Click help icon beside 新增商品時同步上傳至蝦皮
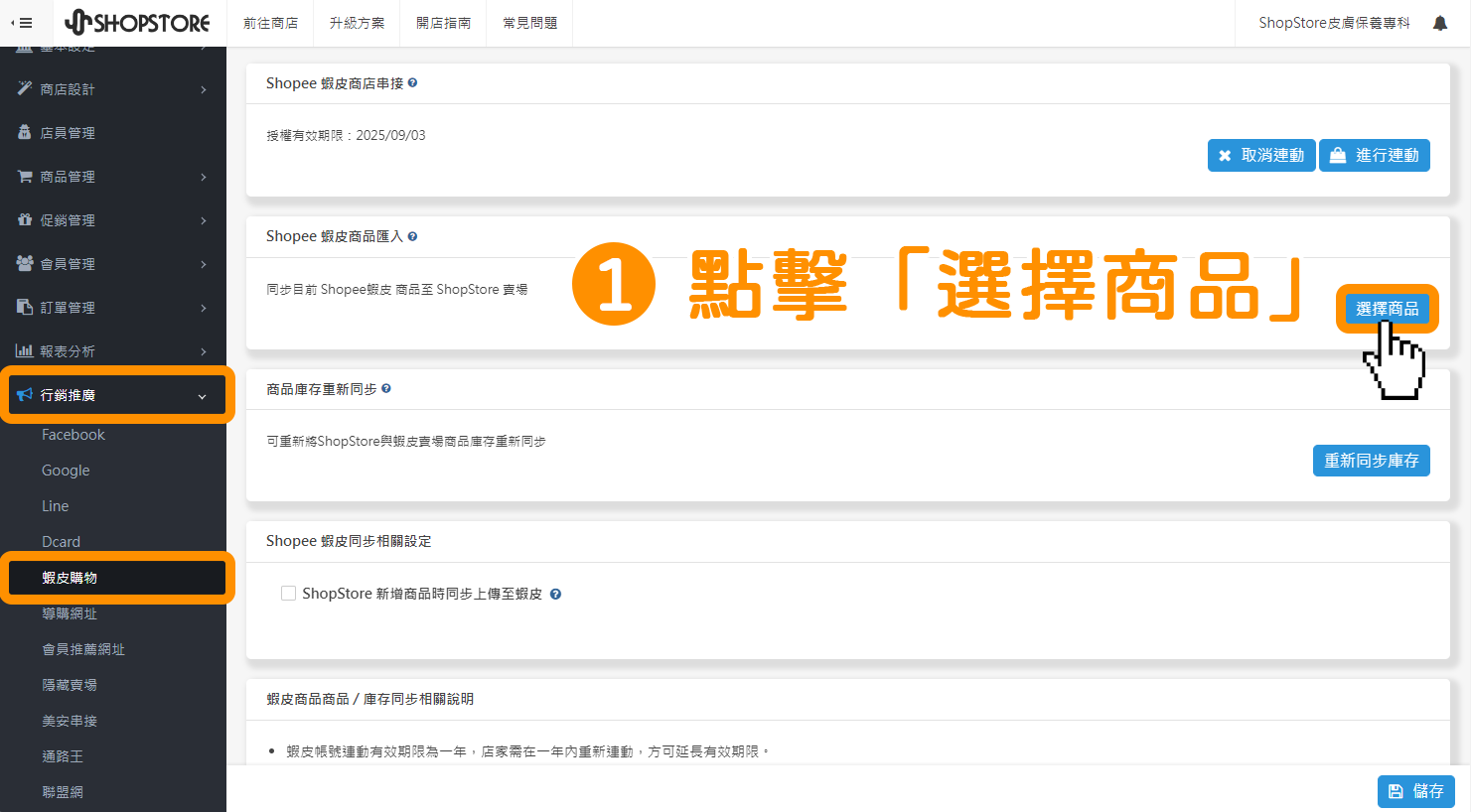Screen dimensions: 1471x812 pyautogui.click(x=555, y=595)
